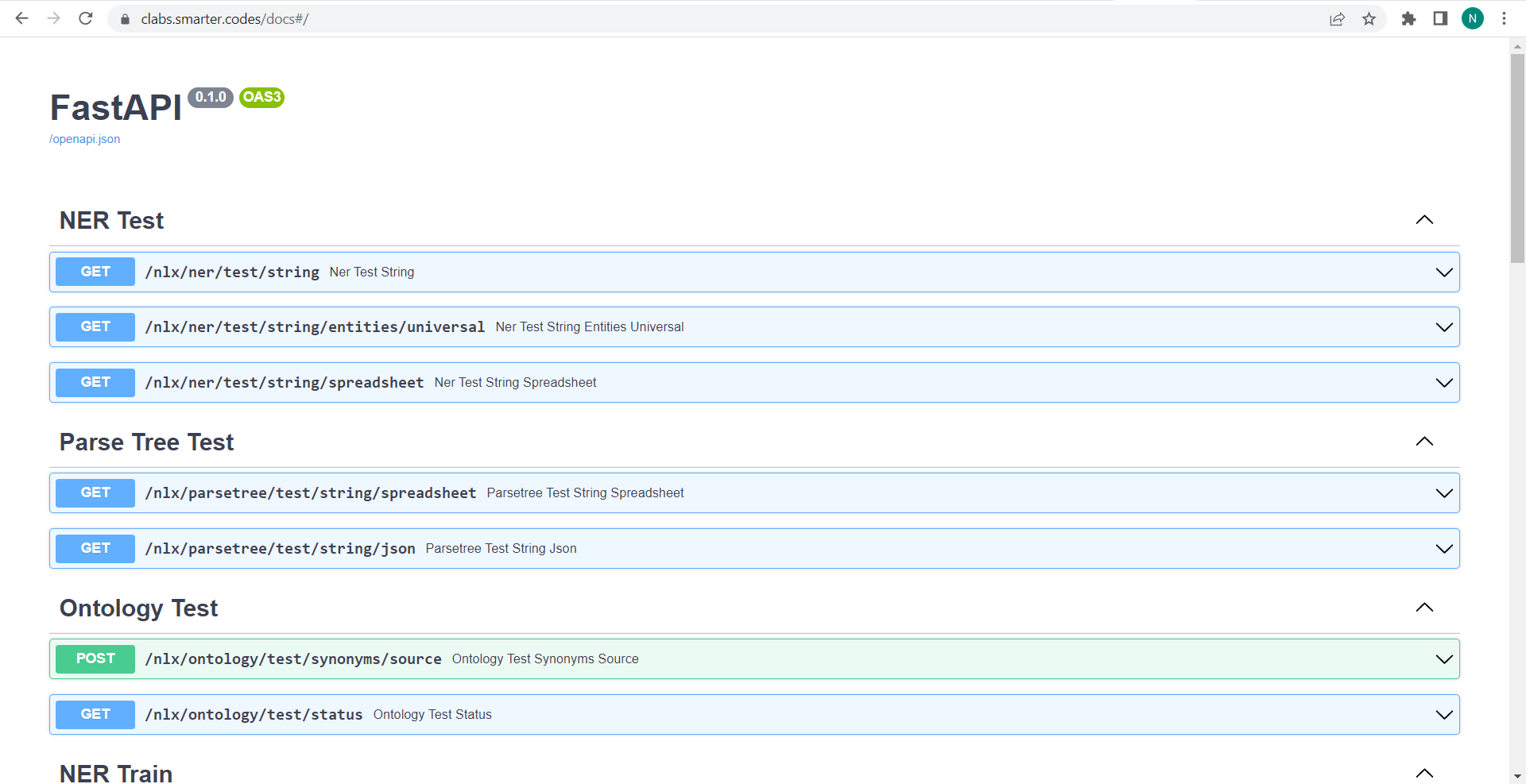1526x784 pixels.
Task: Click the OAS3 green badge
Action: pyautogui.click(x=261, y=97)
